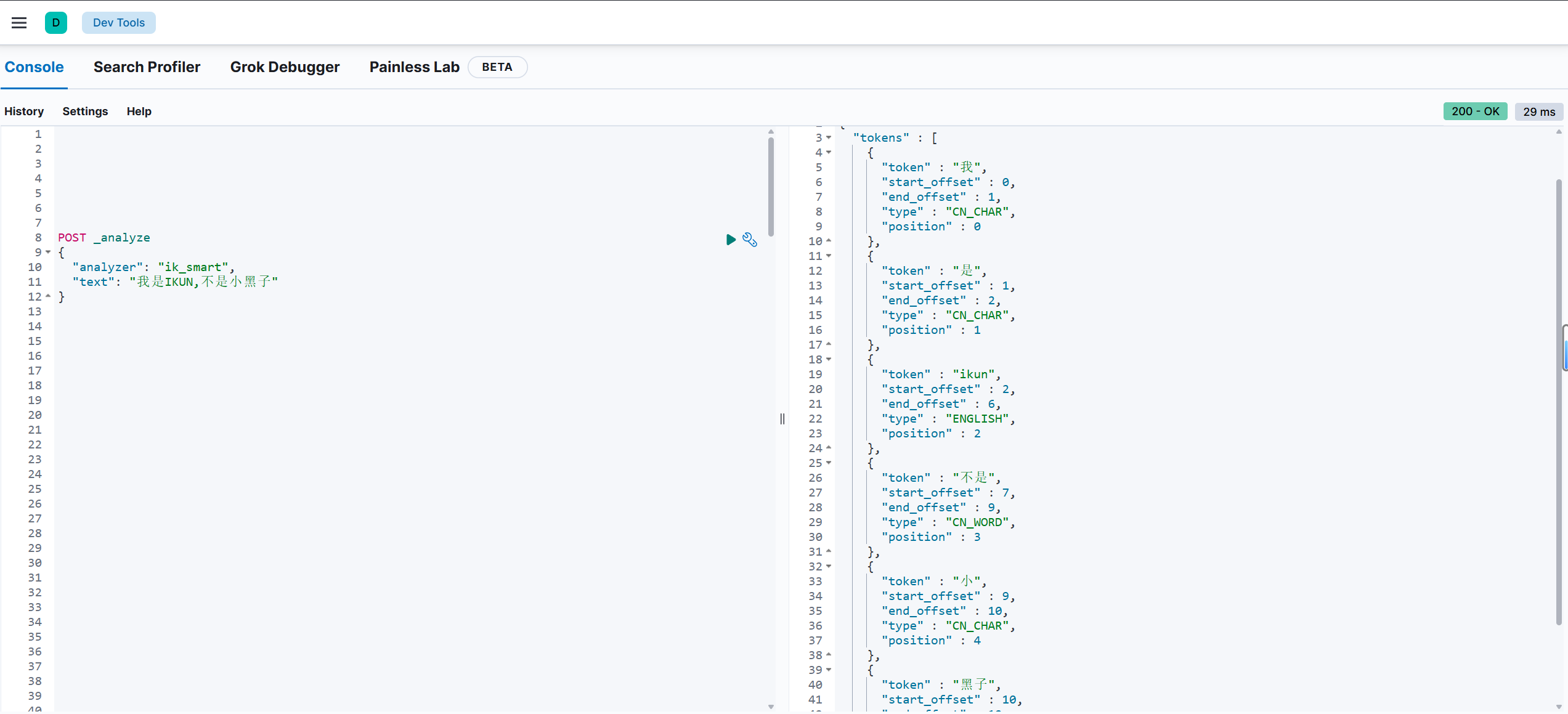Click the "不是" token value

pos(973,478)
